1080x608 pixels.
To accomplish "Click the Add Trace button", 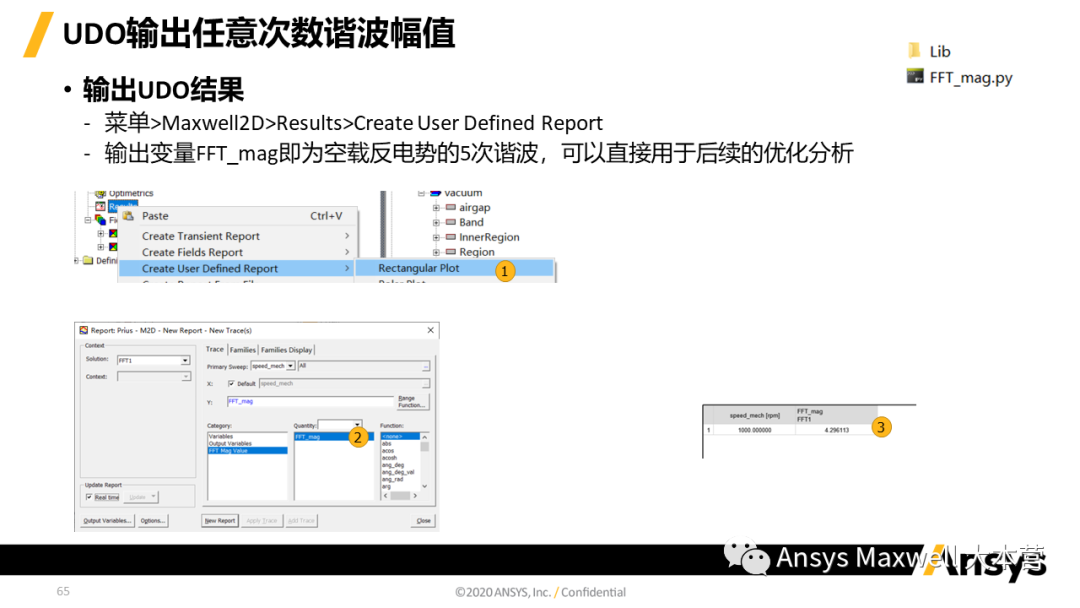I will pos(301,521).
